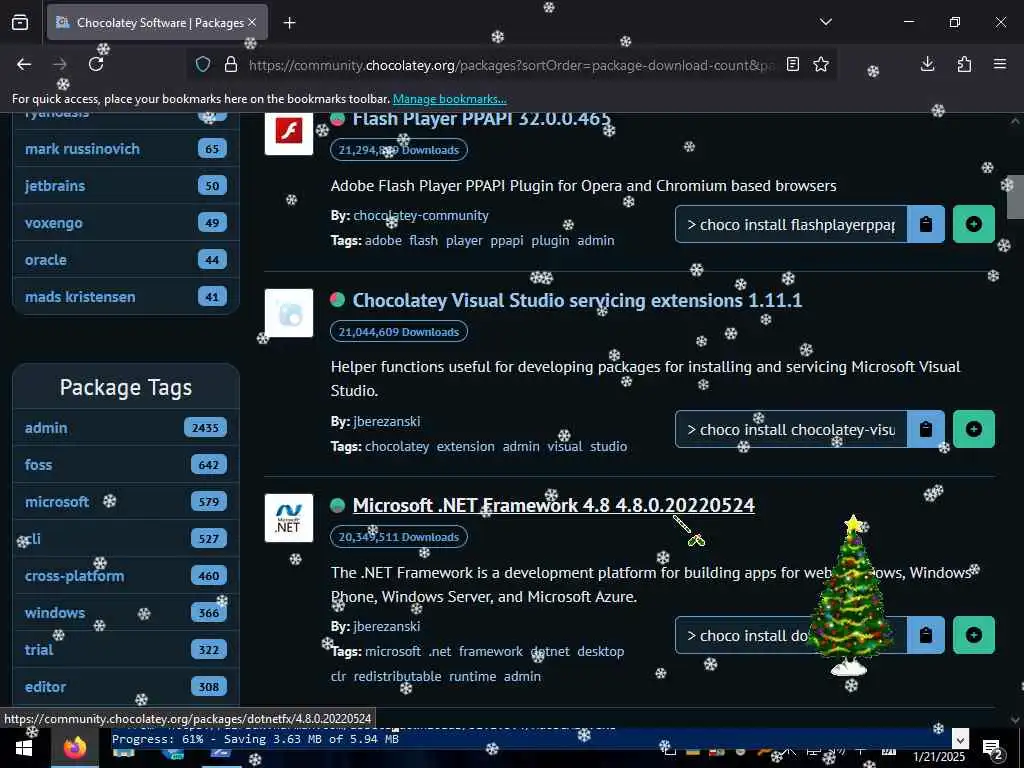
Task: Open the tracking protection shield panel
Action: pos(203,65)
